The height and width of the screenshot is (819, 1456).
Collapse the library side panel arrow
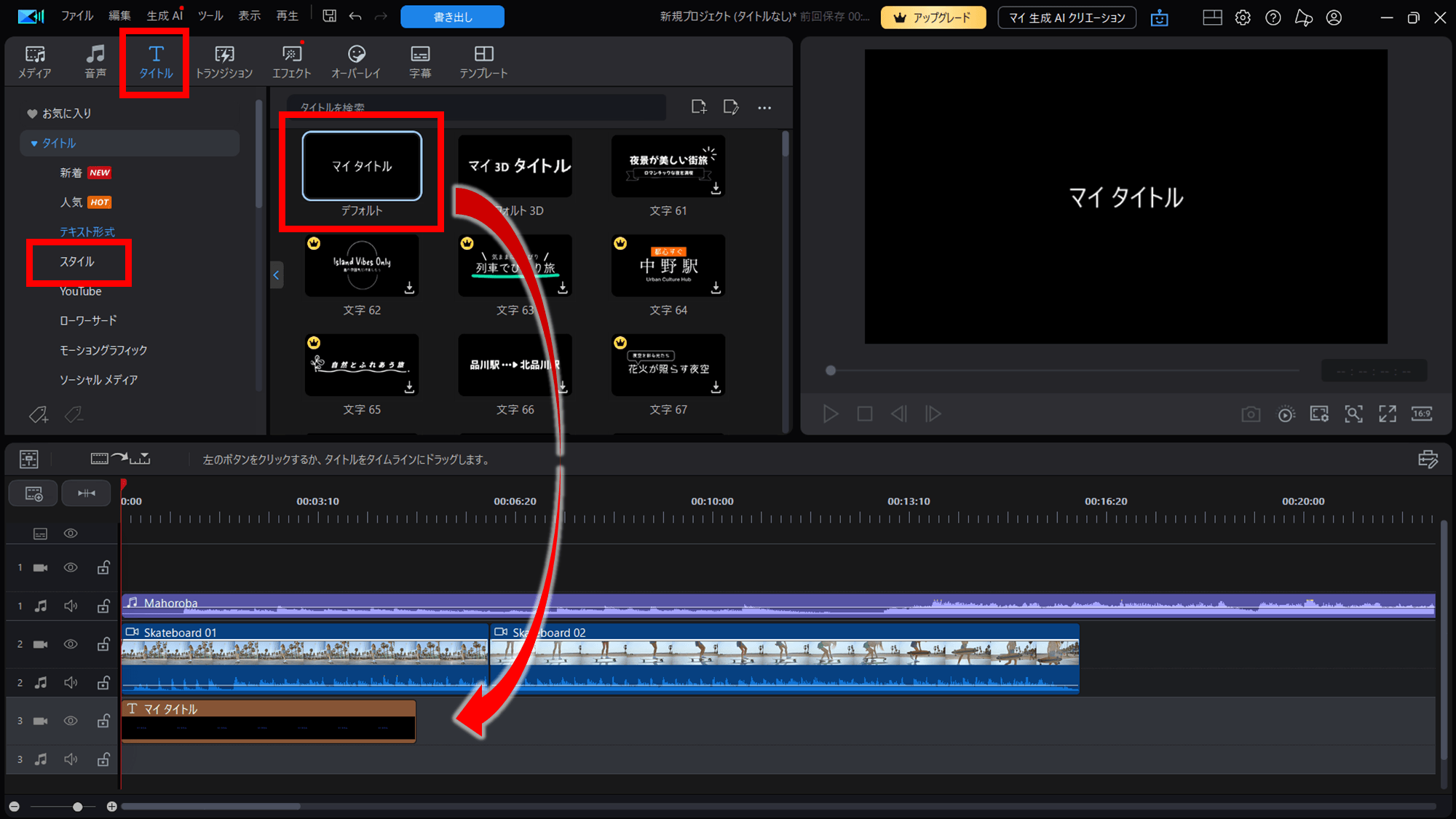point(276,275)
